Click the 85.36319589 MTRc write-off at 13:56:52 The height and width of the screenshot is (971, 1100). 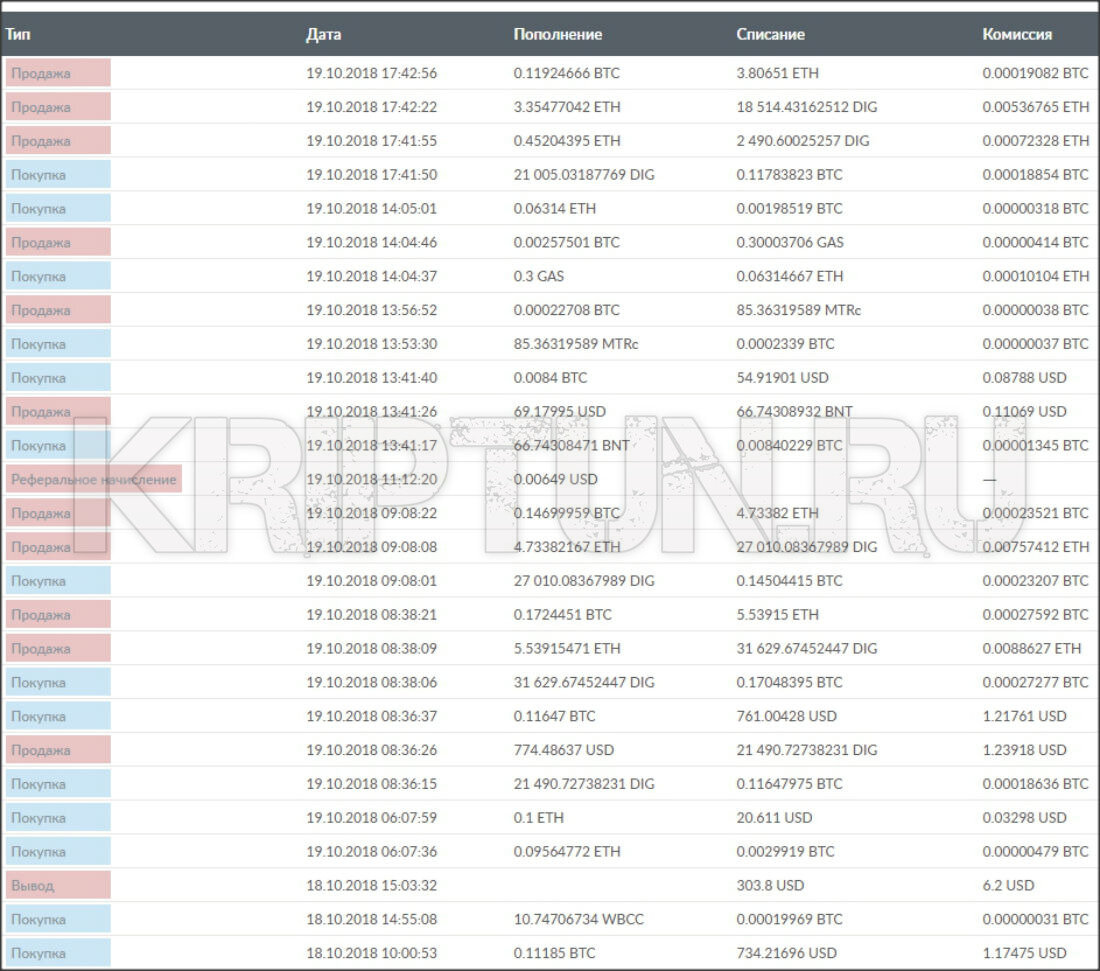click(798, 310)
